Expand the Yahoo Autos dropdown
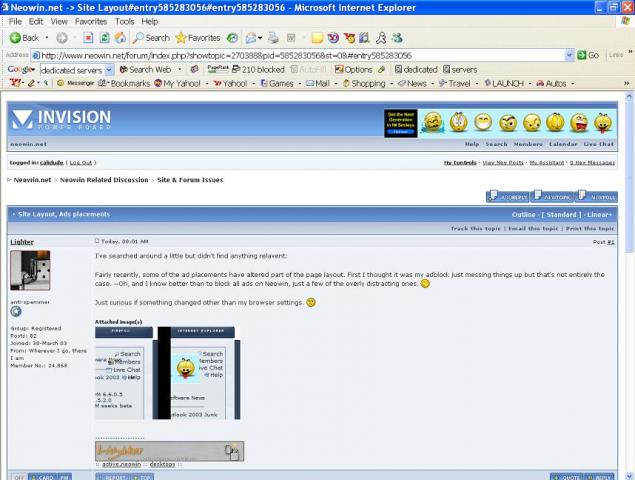The width and height of the screenshot is (635, 480). click(x=572, y=83)
